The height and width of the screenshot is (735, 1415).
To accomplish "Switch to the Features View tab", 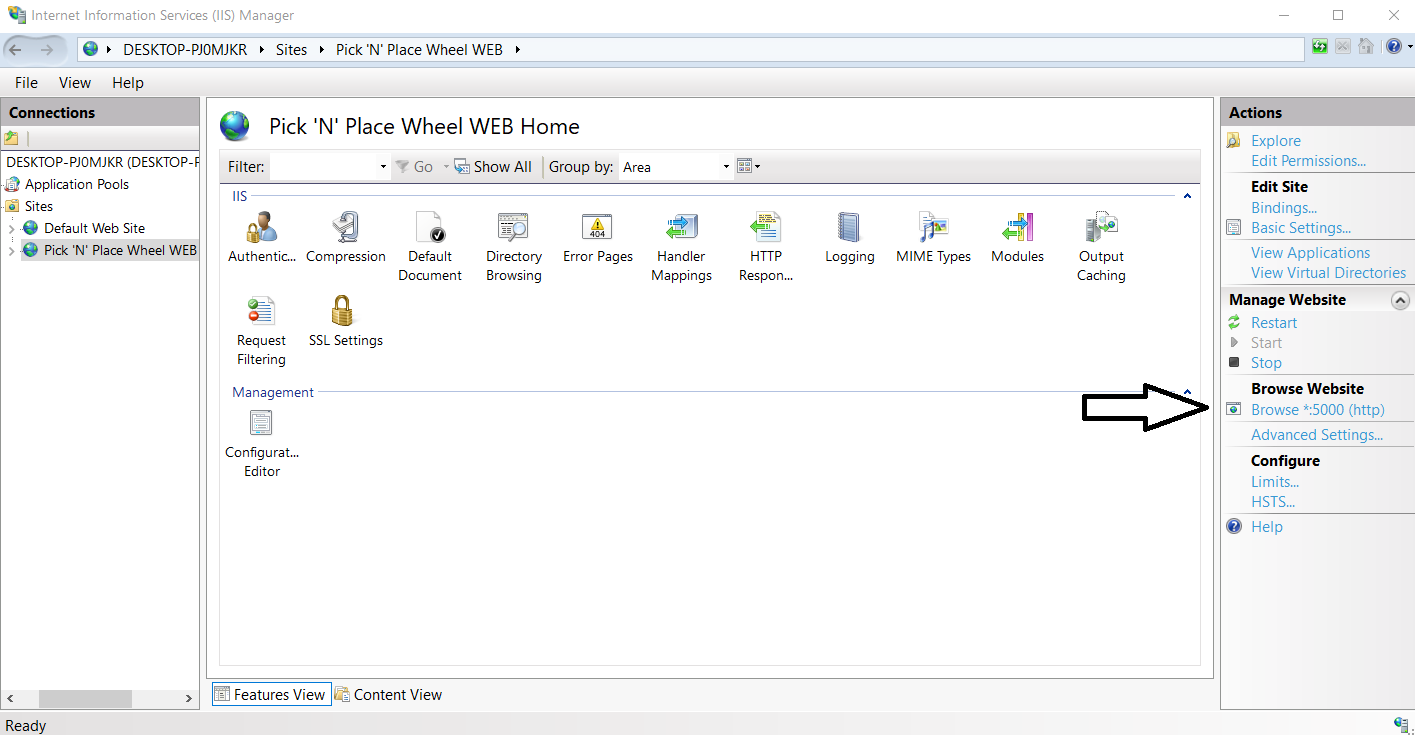I will [x=269, y=694].
